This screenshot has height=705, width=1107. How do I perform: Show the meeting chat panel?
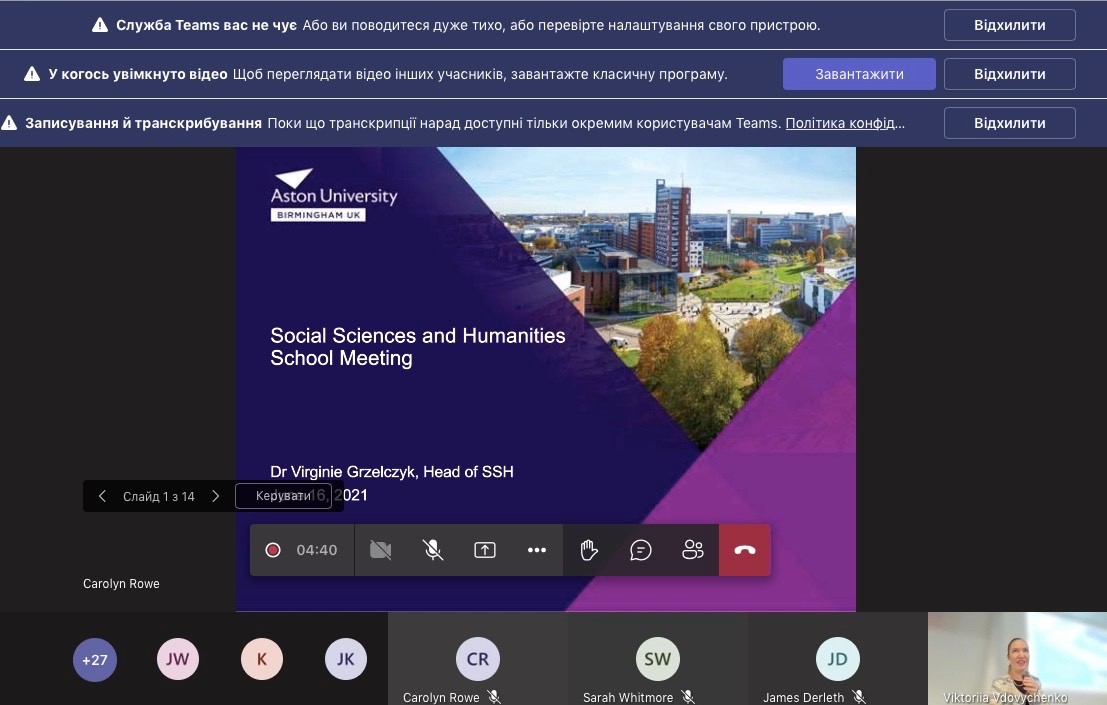[x=641, y=550]
